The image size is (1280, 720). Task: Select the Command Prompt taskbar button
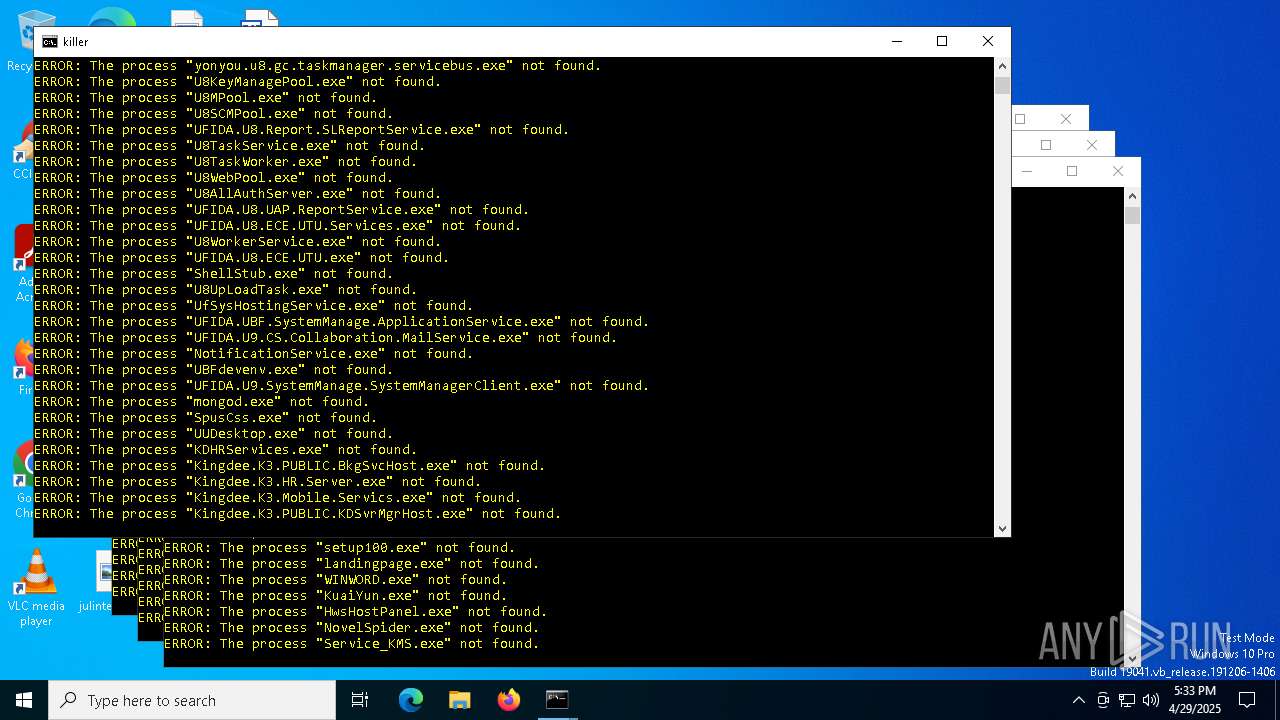(557, 700)
